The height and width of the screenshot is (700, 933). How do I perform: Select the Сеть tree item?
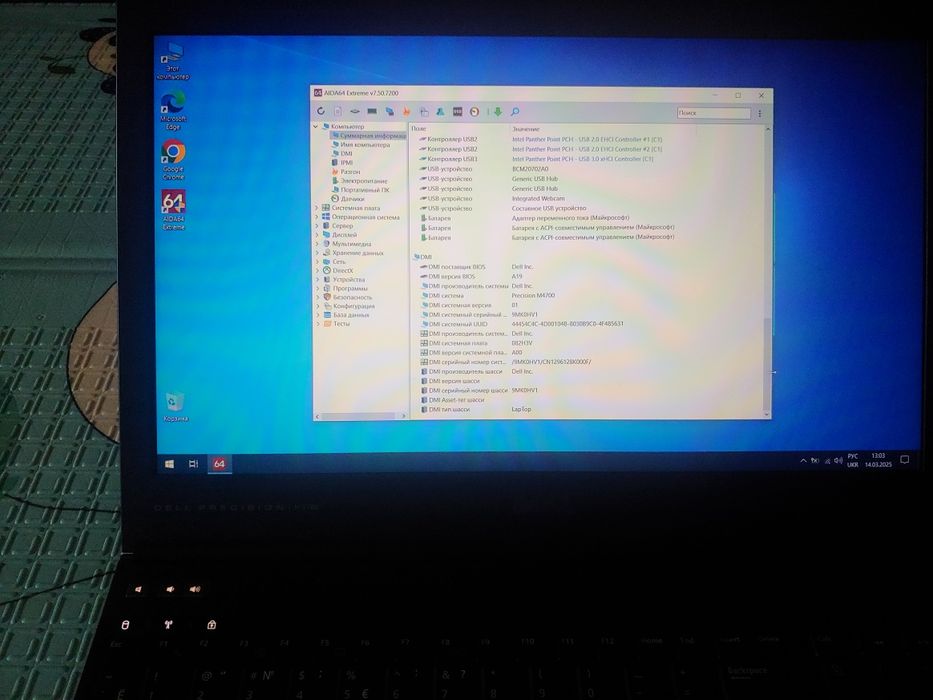334,262
